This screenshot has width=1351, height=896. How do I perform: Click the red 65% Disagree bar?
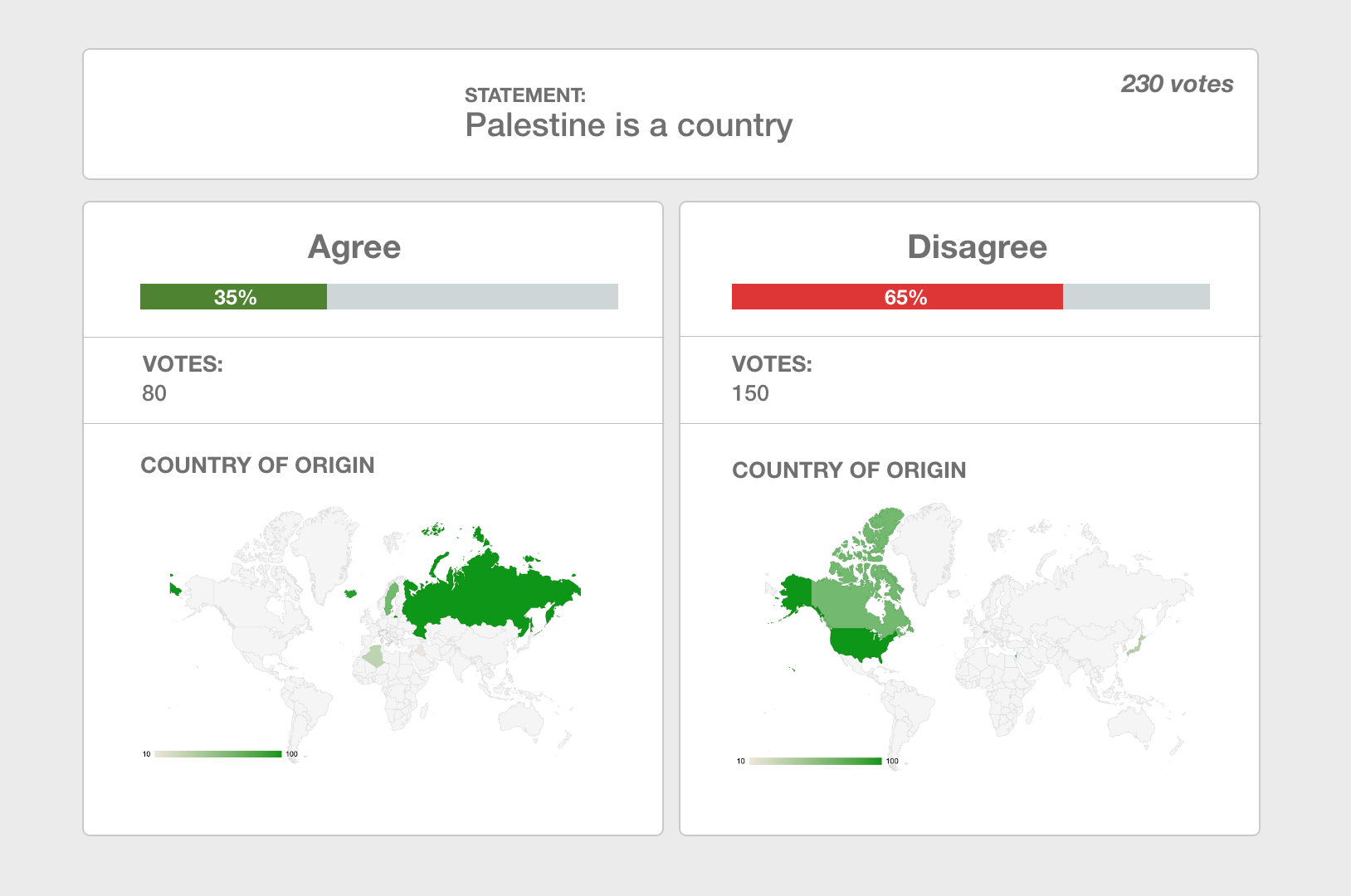click(896, 297)
